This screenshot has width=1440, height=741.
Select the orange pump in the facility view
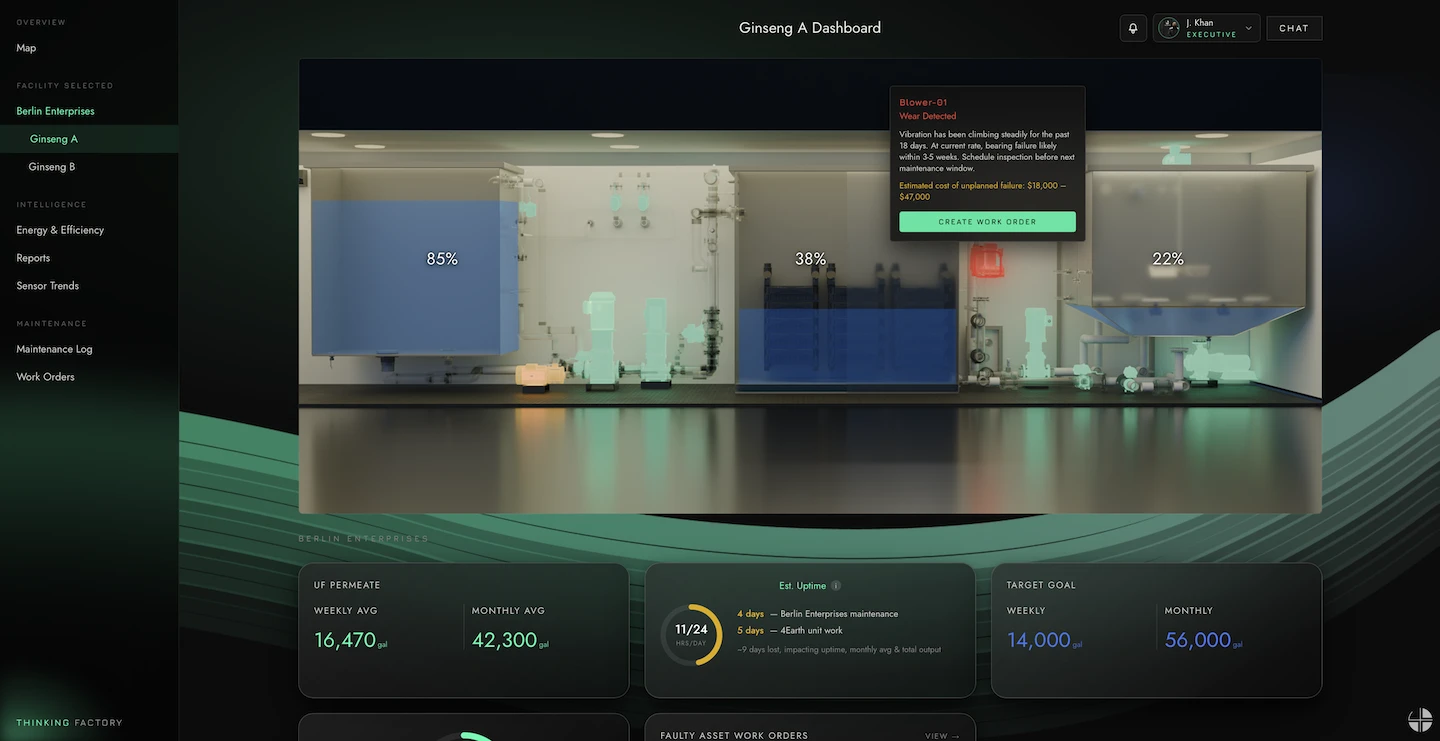click(541, 375)
